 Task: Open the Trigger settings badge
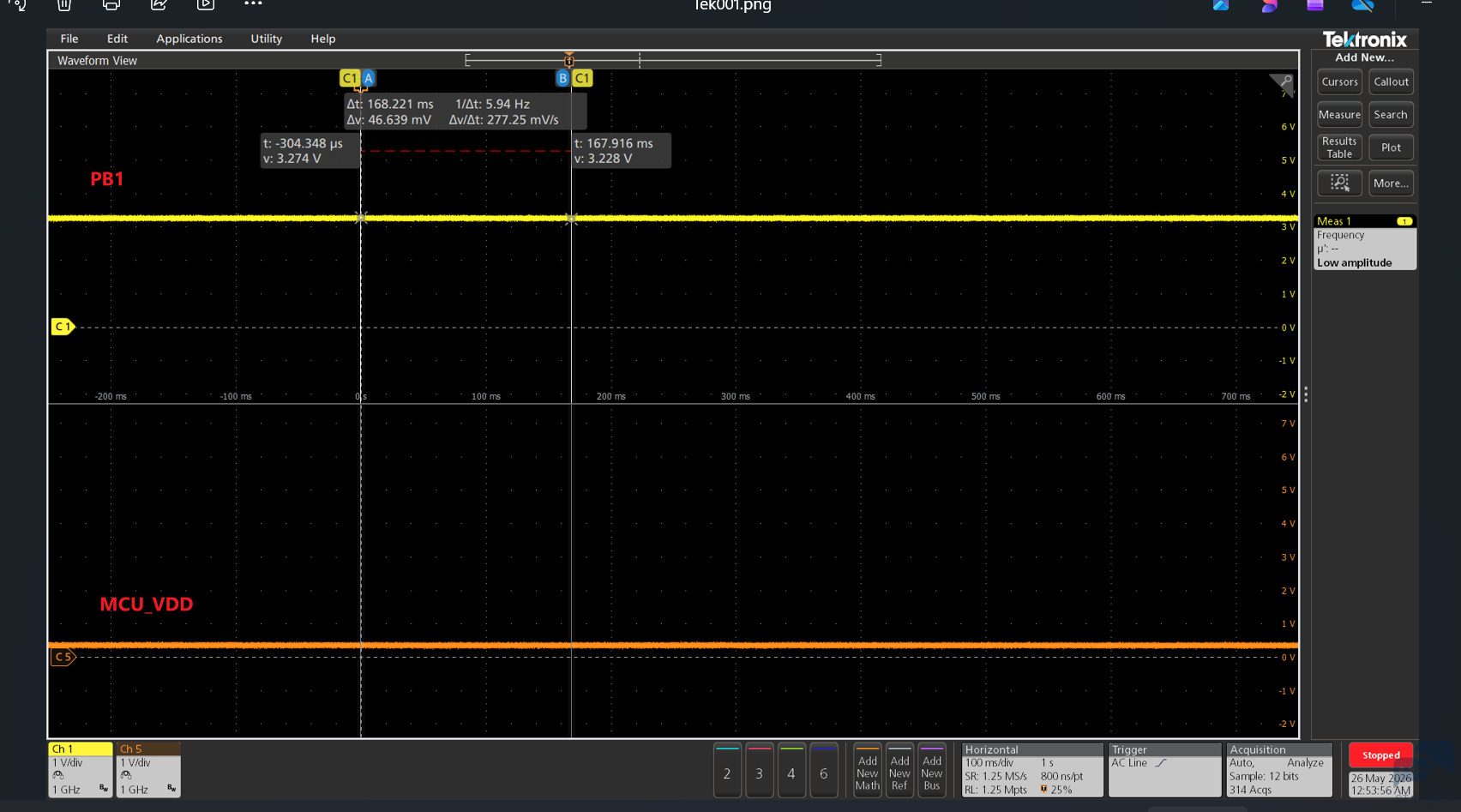click(x=1164, y=770)
